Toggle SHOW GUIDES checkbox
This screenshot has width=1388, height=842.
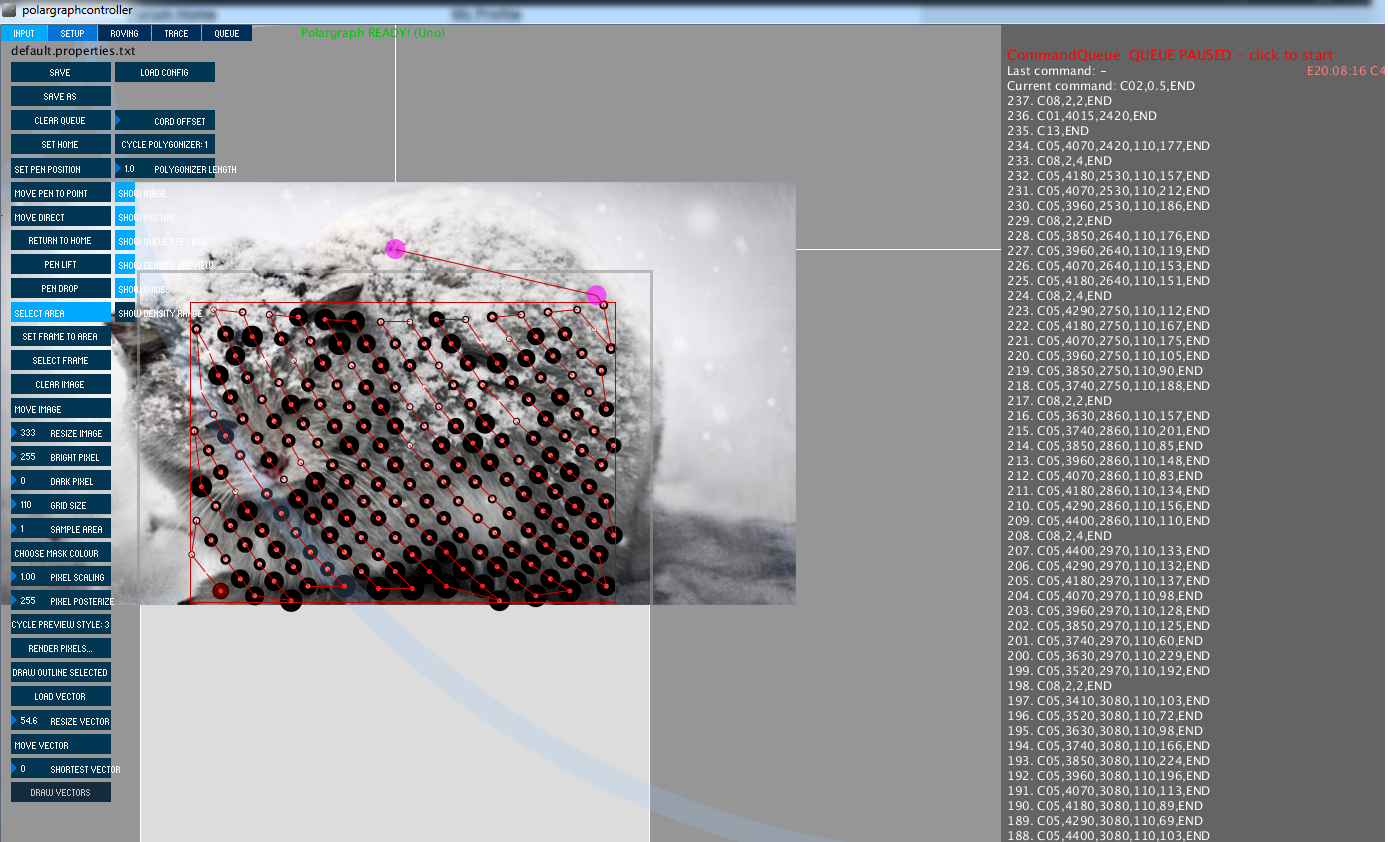click(x=125, y=289)
